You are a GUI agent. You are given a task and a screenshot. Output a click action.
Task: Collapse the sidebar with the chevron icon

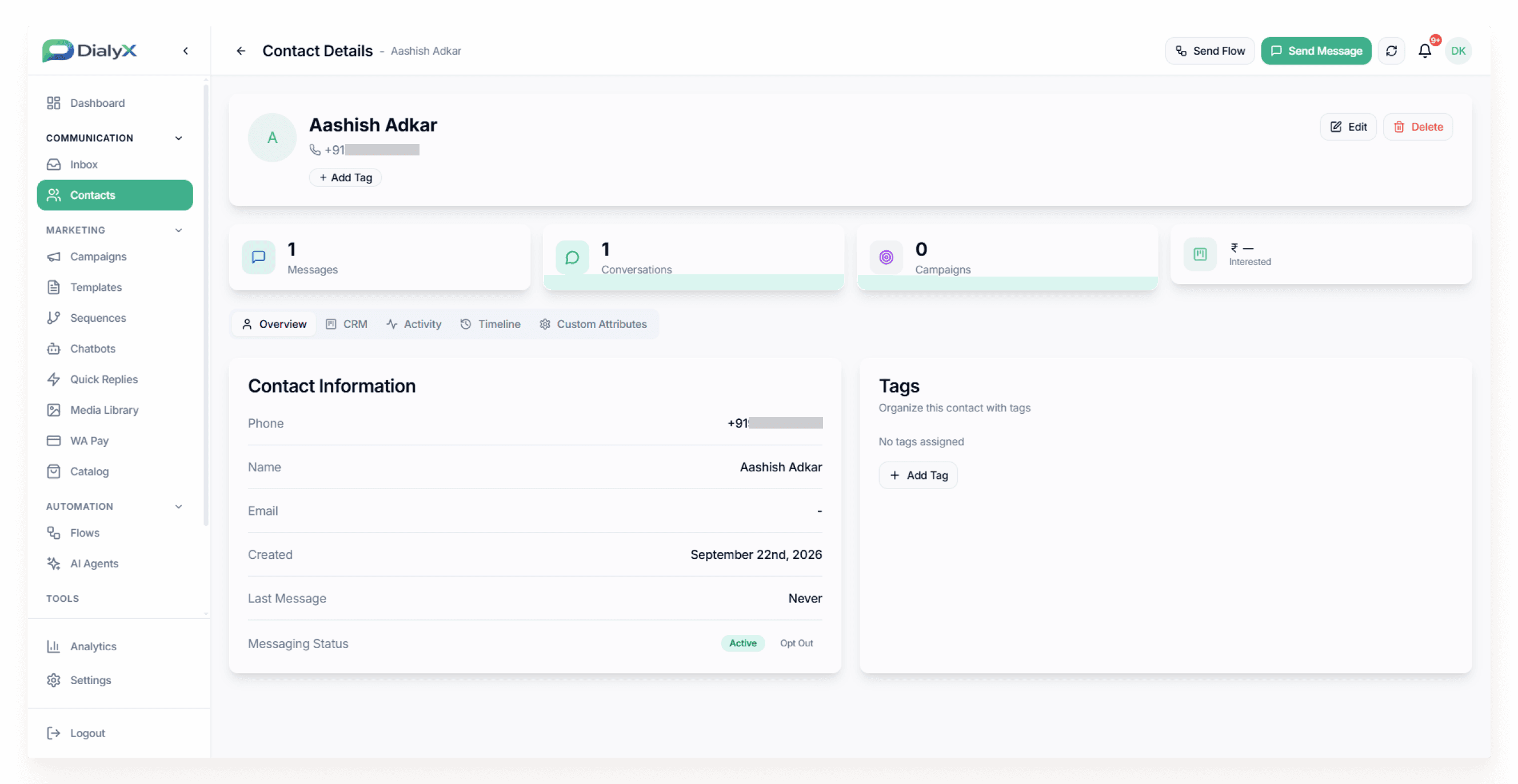pos(186,51)
